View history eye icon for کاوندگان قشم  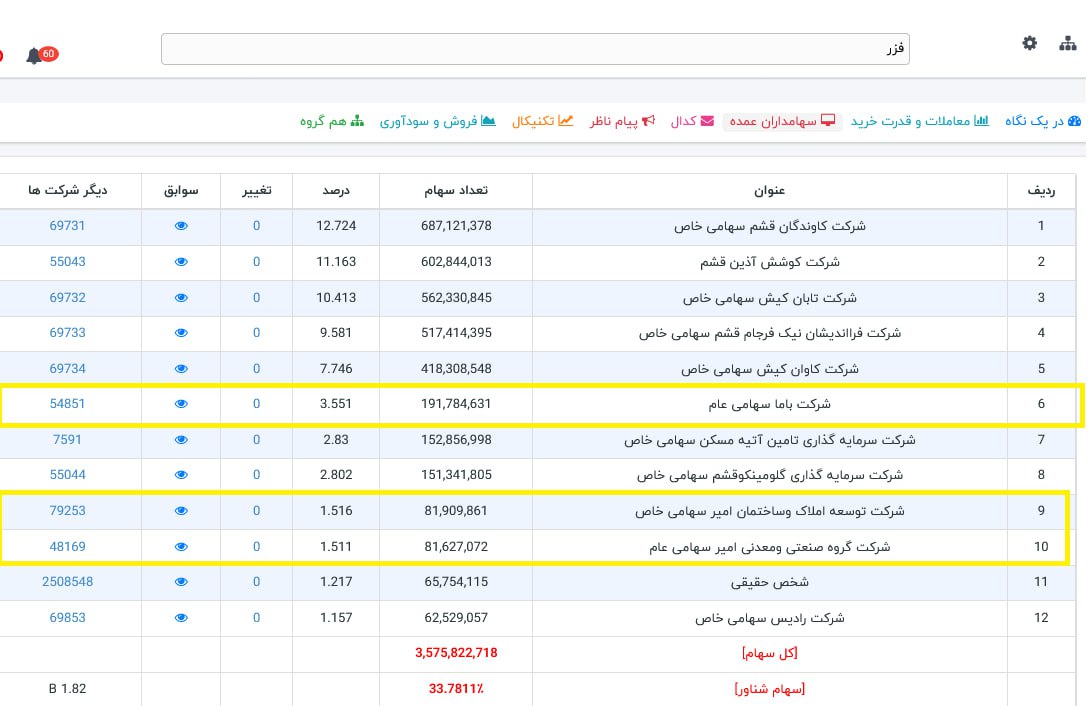[x=181, y=226]
